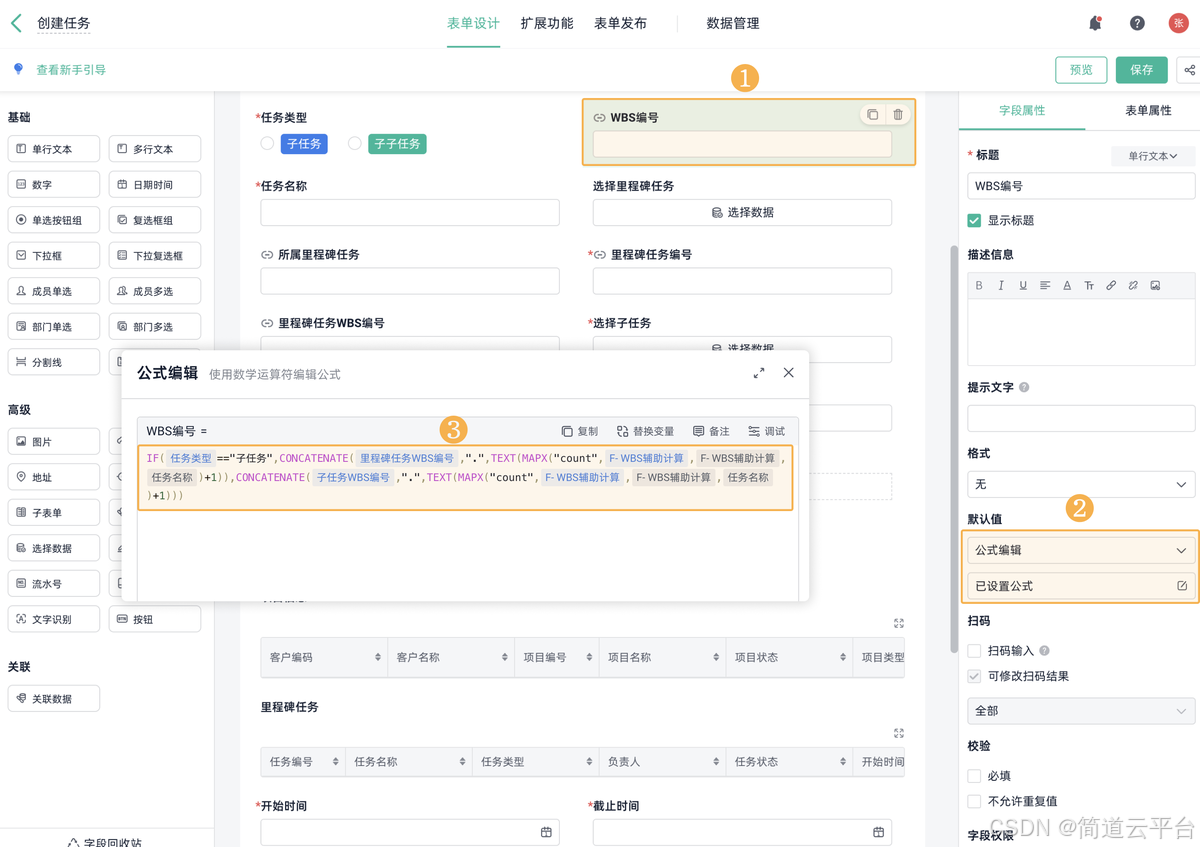
Task: Go back using the top-left arrow
Action: click(x=16, y=23)
